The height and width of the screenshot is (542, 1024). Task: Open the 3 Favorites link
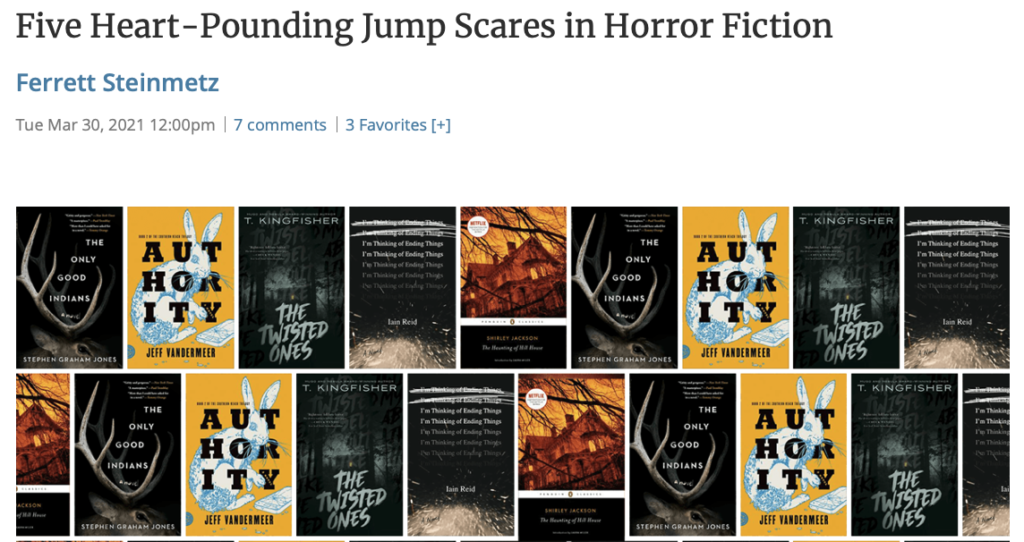pyautogui.click(x=386, y=125)
